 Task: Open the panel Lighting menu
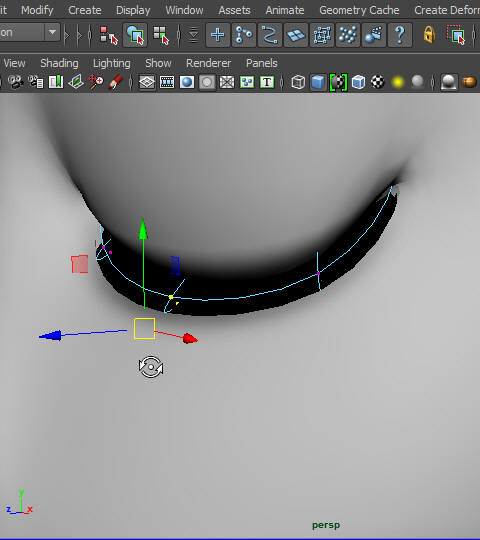112,63
